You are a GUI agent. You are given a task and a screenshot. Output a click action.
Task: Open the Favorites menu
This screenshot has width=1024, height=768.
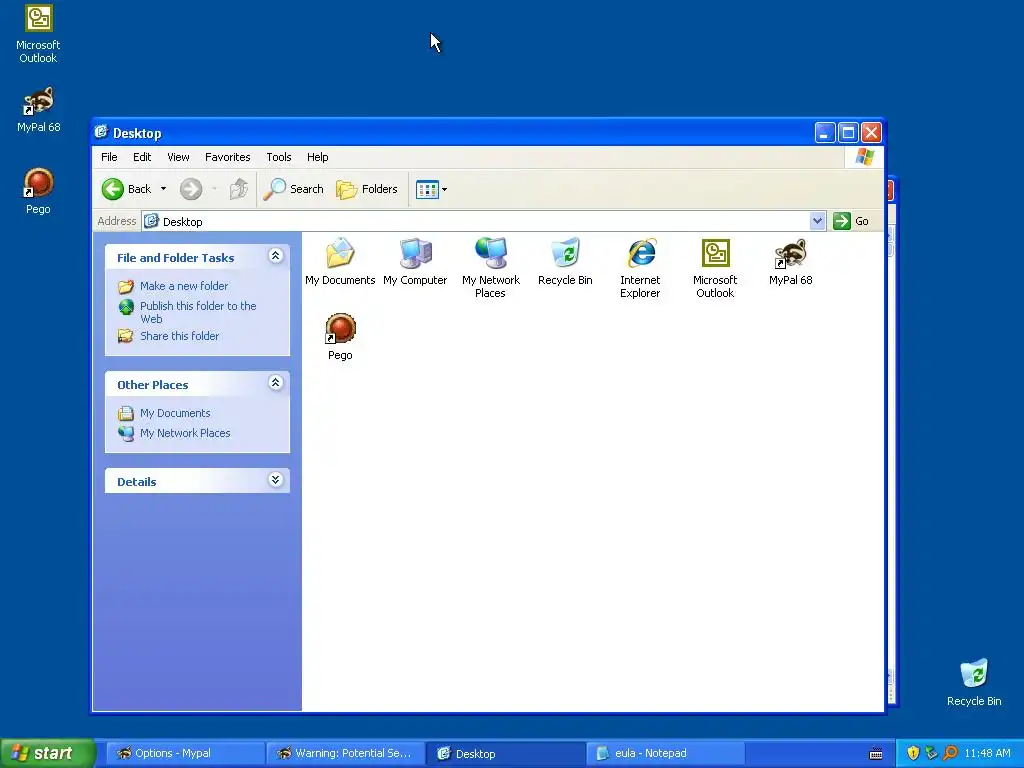click(227, 157)
